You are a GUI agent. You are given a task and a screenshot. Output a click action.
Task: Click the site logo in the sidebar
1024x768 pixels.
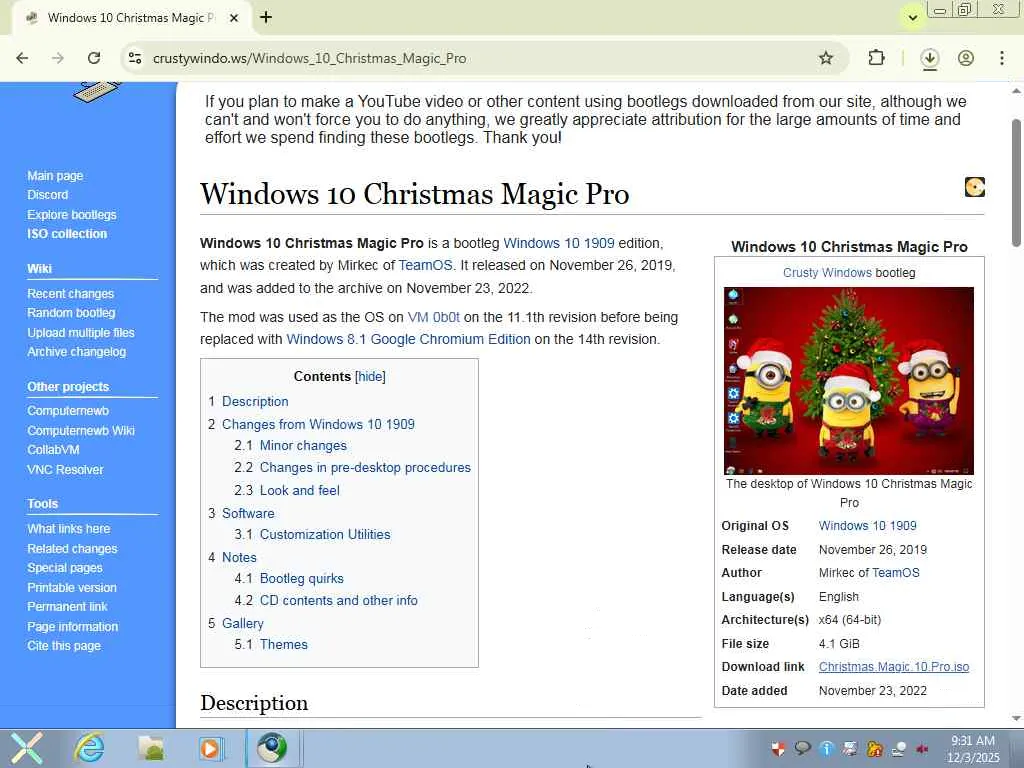point(97,91)
